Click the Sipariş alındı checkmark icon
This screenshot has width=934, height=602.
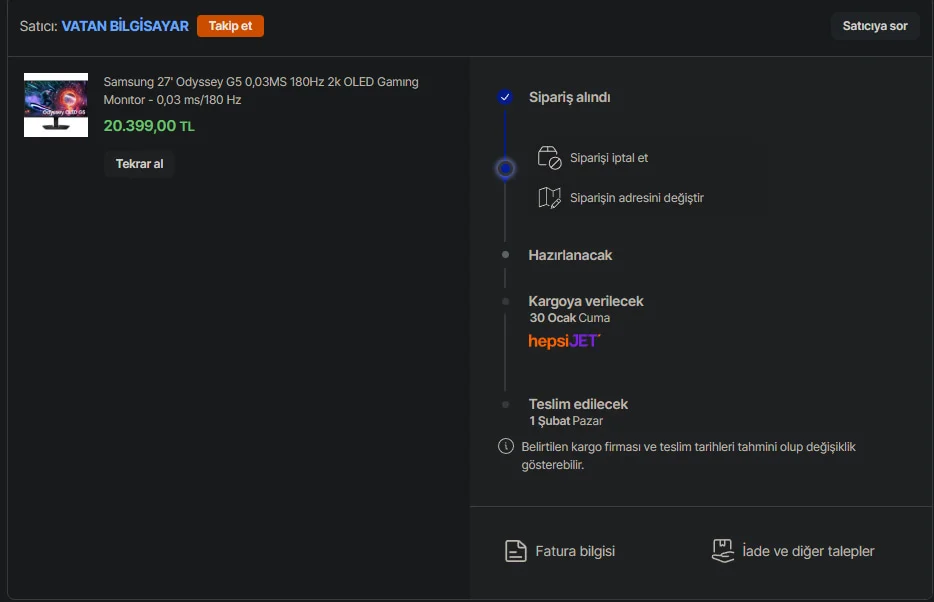[505, 97]
